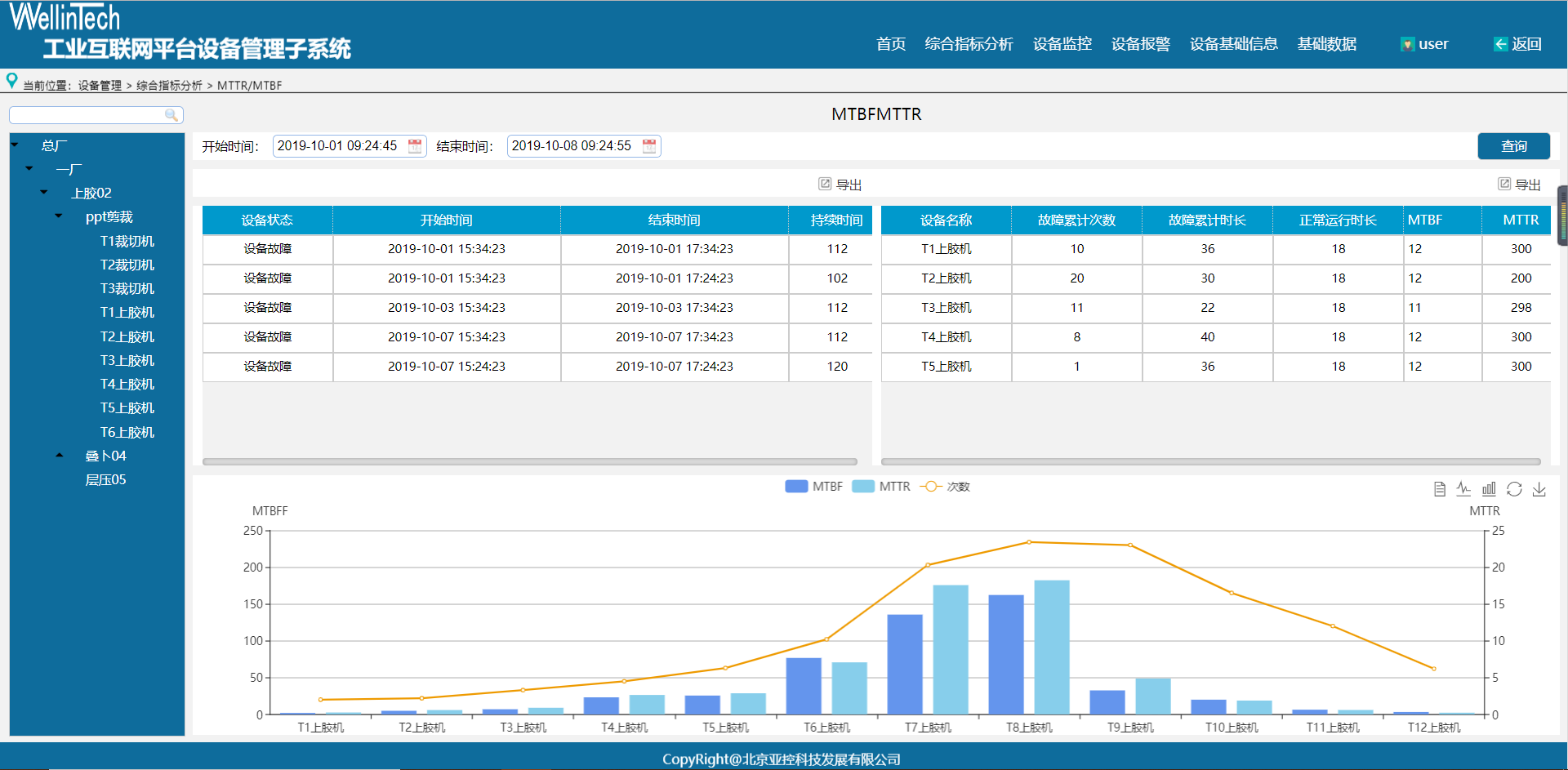Open 设备监控 menu
This screenshot has height=770, width=1568.
pos(1062,44)
